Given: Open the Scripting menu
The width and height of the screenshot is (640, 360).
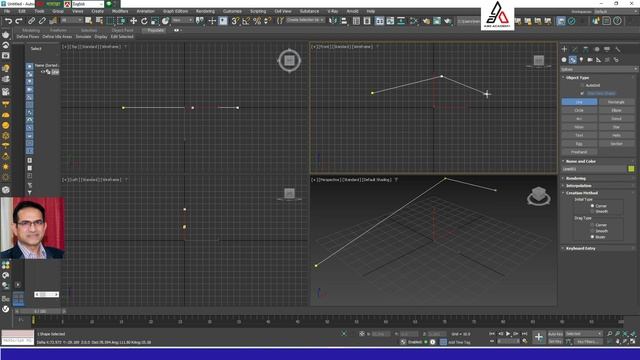Looking at the screenshot, I should tap(258, 11).
